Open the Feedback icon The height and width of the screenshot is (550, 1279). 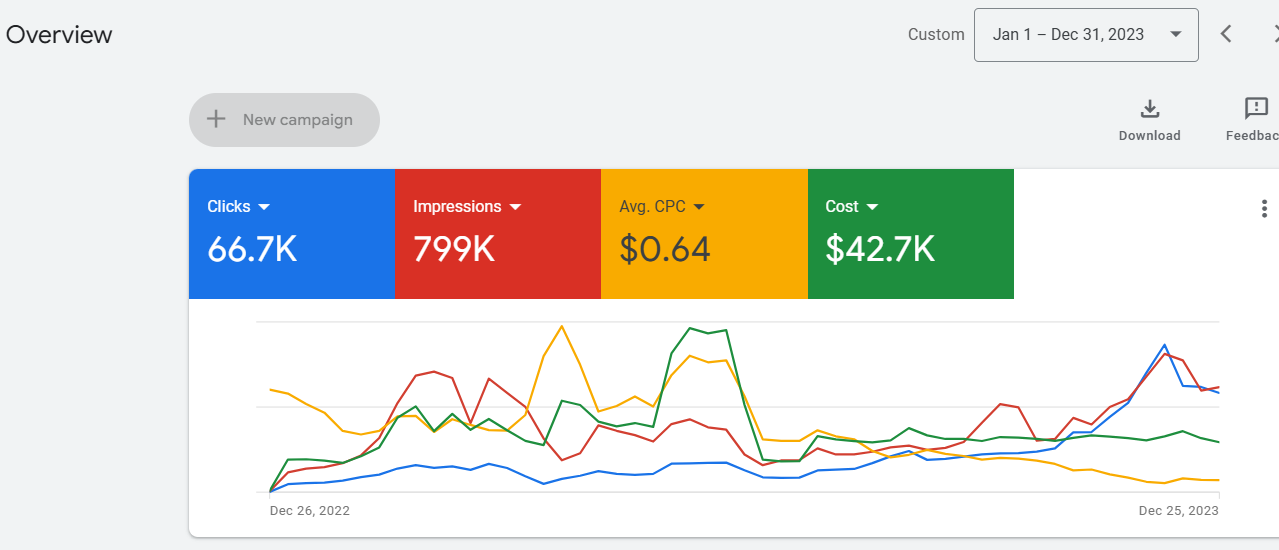click(1256, 109)
